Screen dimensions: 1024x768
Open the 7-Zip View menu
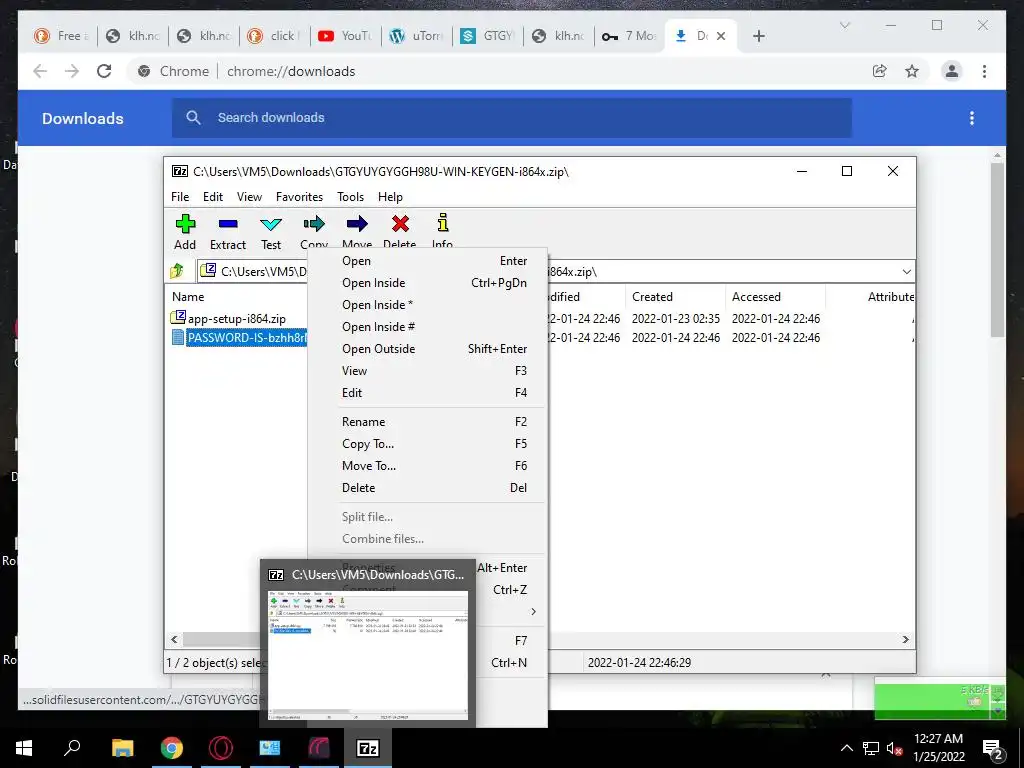[x=249, y=197]
